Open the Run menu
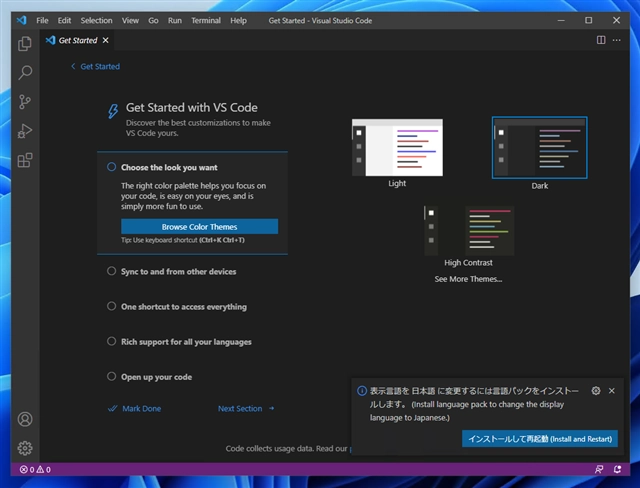Image resolution: width=640 pixels, height=488 pixels. [x=175, y=20]
